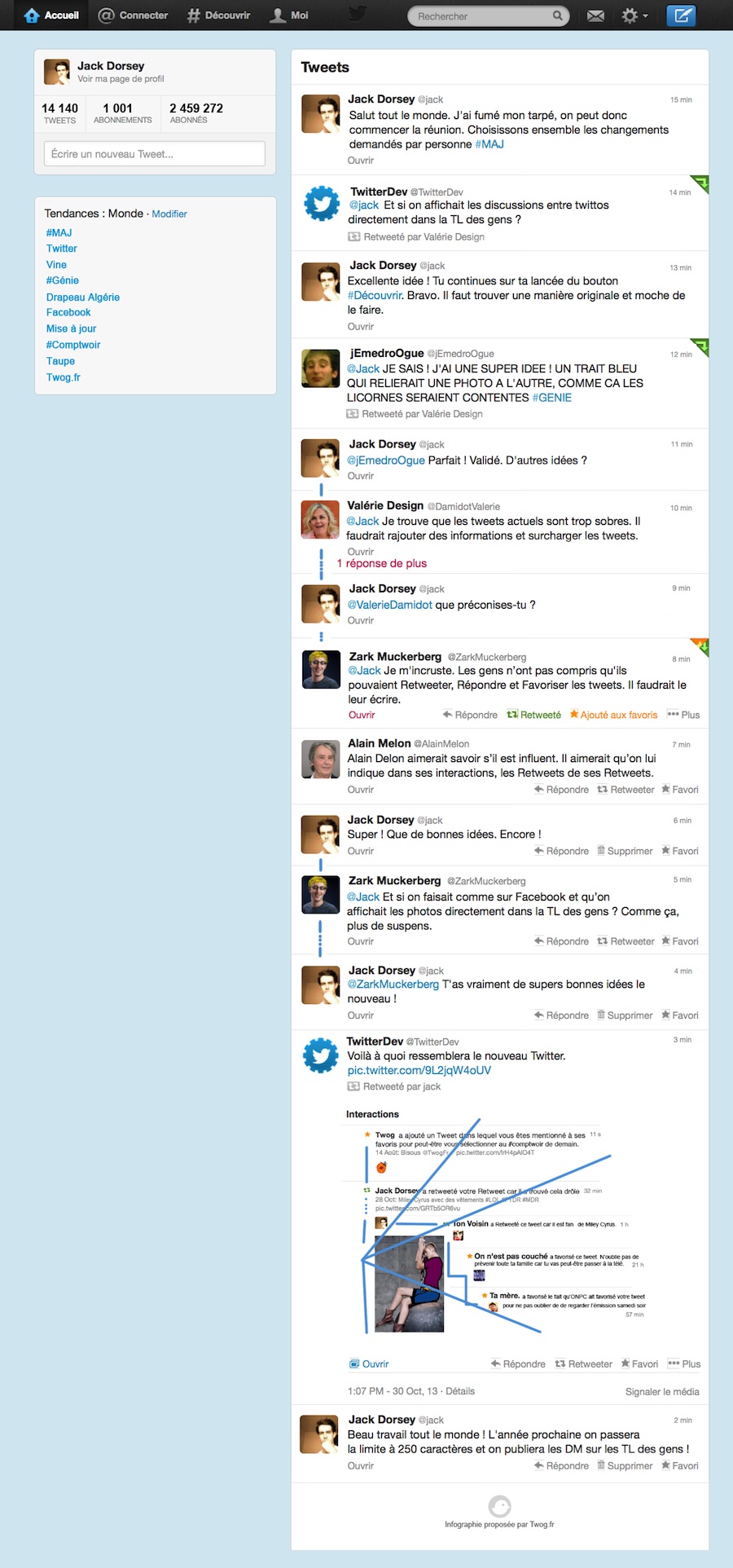
Task: Click the compose new tweet icon
Action: (x=681, y=15)
